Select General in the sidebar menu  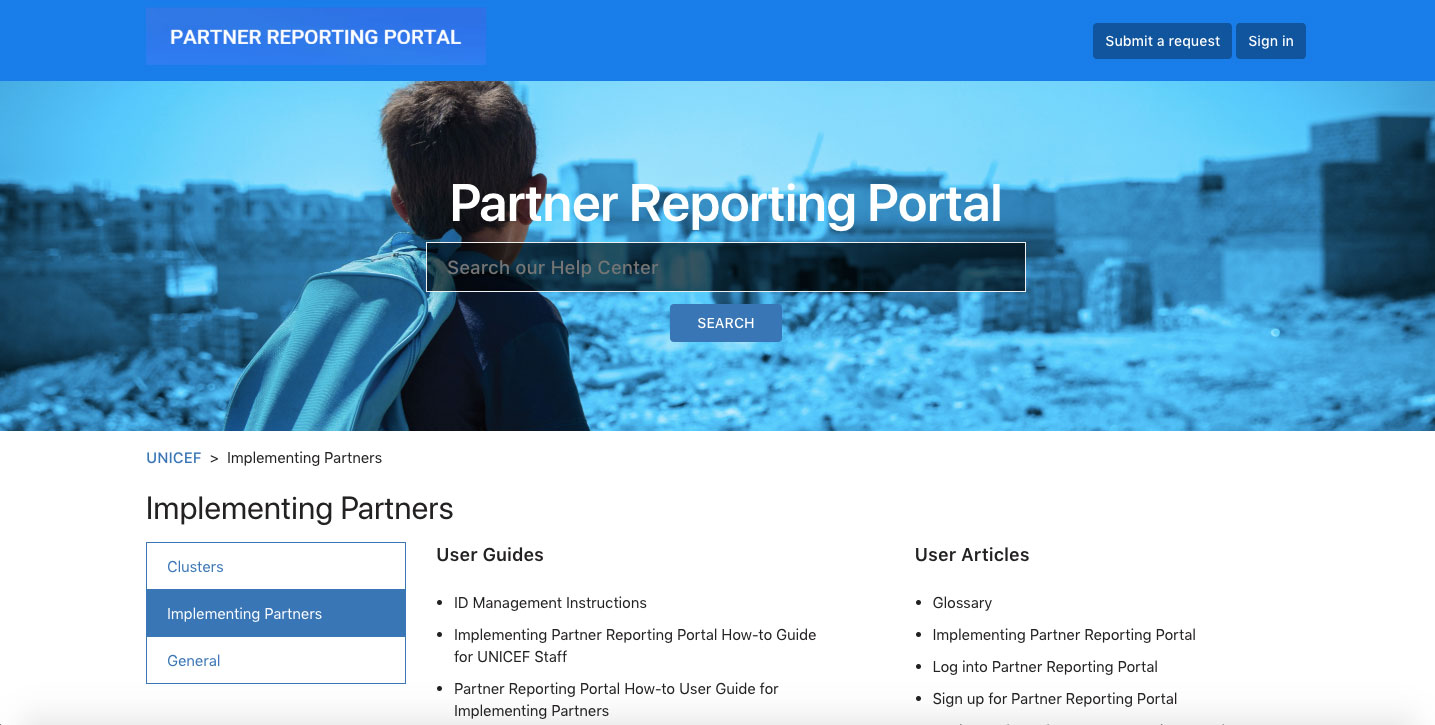point(276,661)
